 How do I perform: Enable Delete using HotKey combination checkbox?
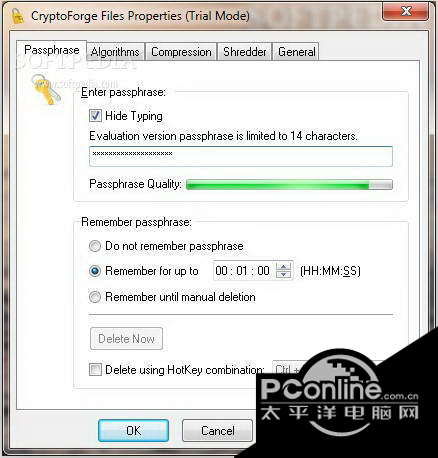pyautogui.click(x=95, y=370)
